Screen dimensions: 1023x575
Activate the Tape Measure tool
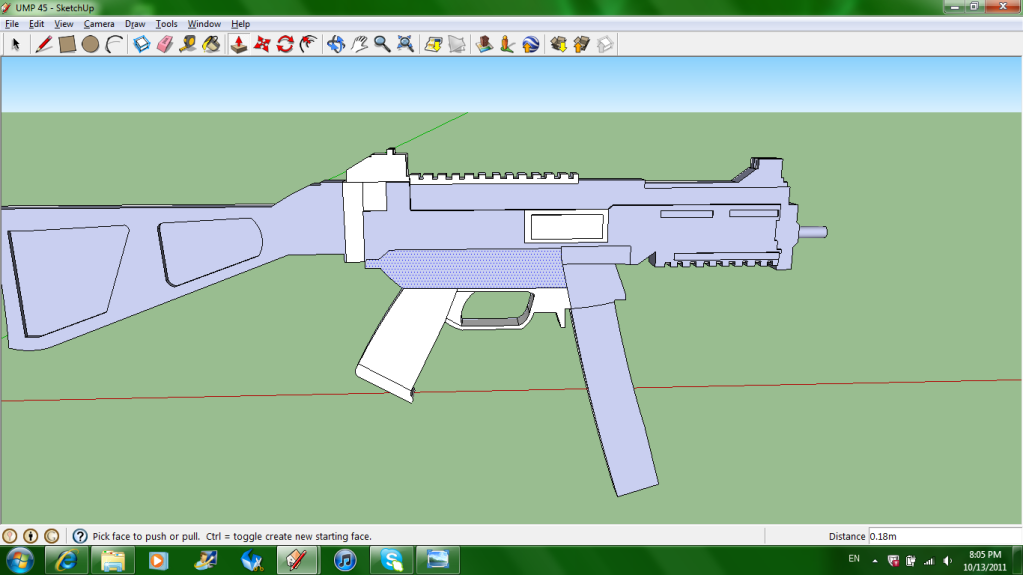[x=188, y=44]
